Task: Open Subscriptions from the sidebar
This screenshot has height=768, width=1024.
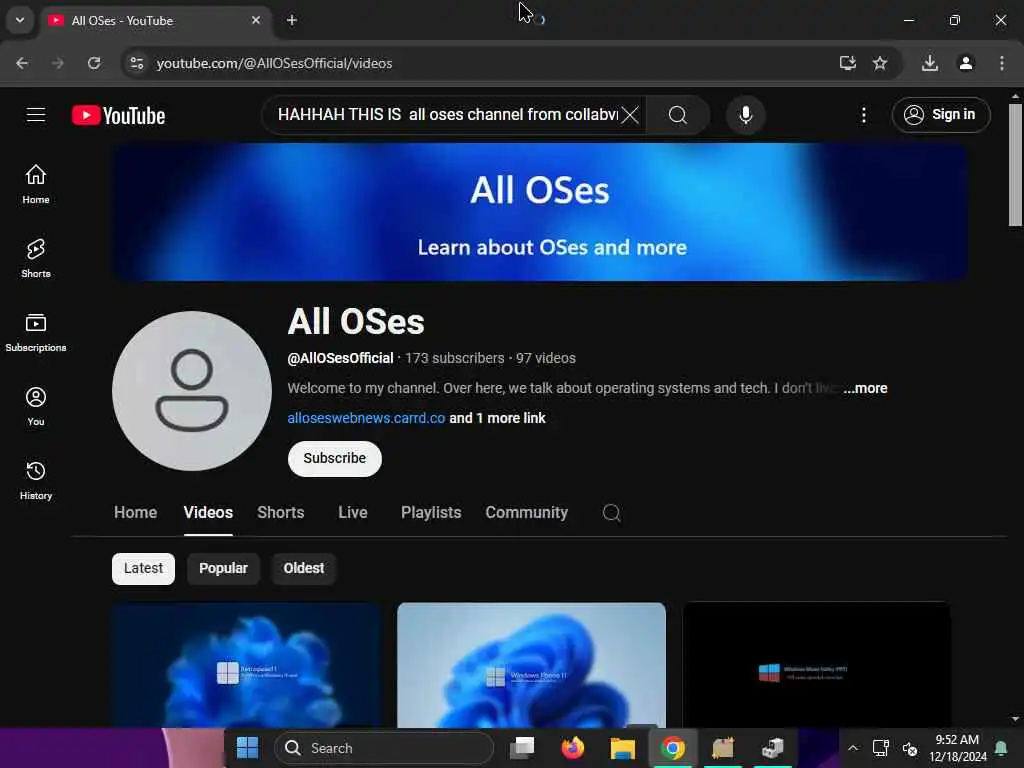Action: (36, 332)
